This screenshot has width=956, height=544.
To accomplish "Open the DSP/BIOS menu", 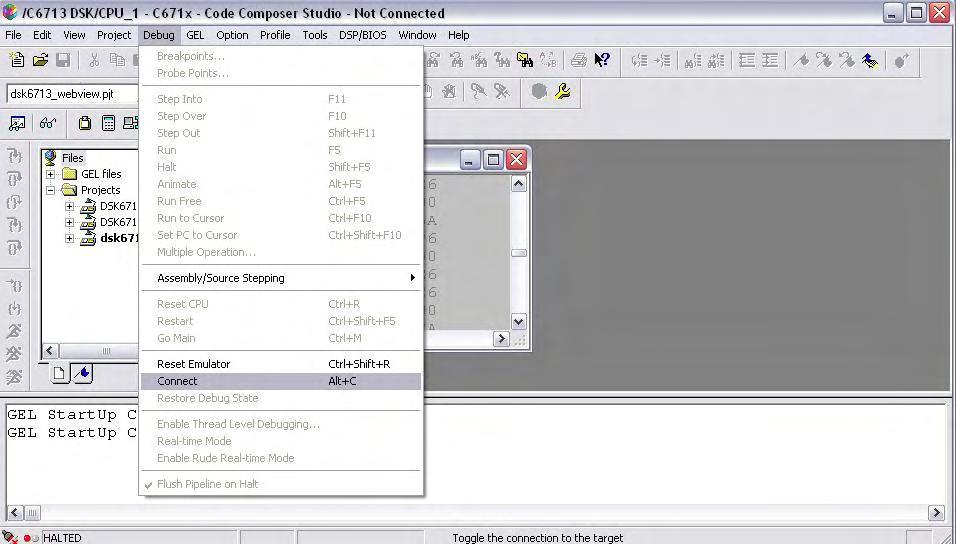I will 363,35.
